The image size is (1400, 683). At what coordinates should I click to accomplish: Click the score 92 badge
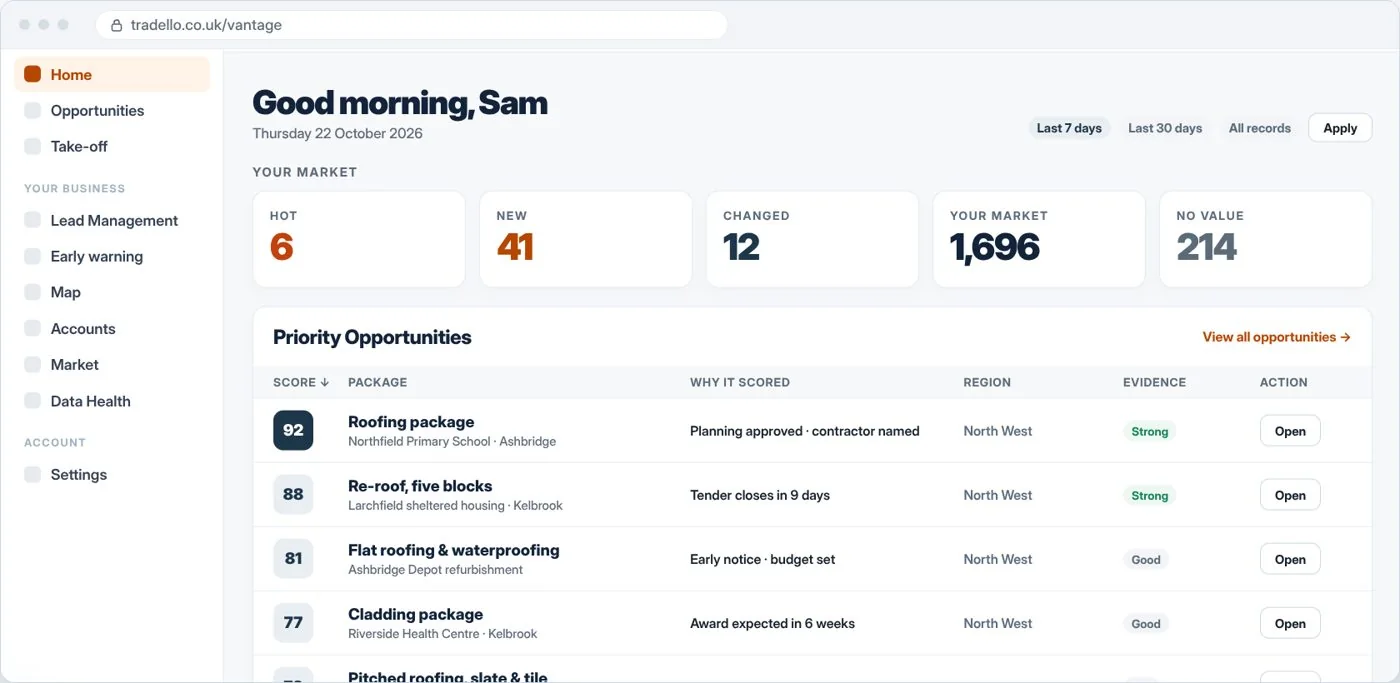293,430
